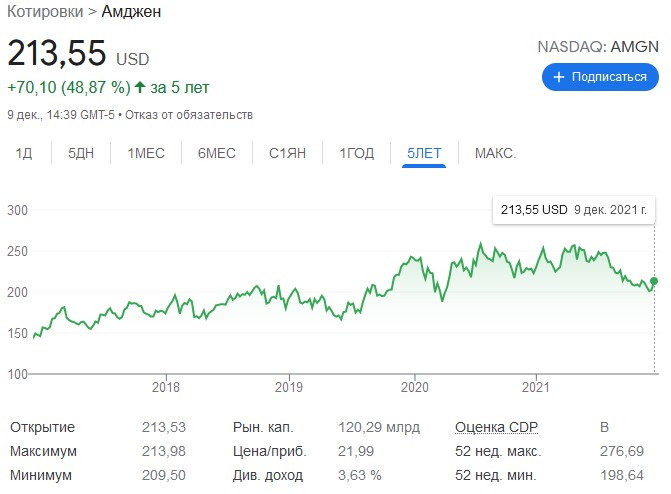Click the Рын. кап. label
The image size is (671, 494).
(x=263, y=427)
